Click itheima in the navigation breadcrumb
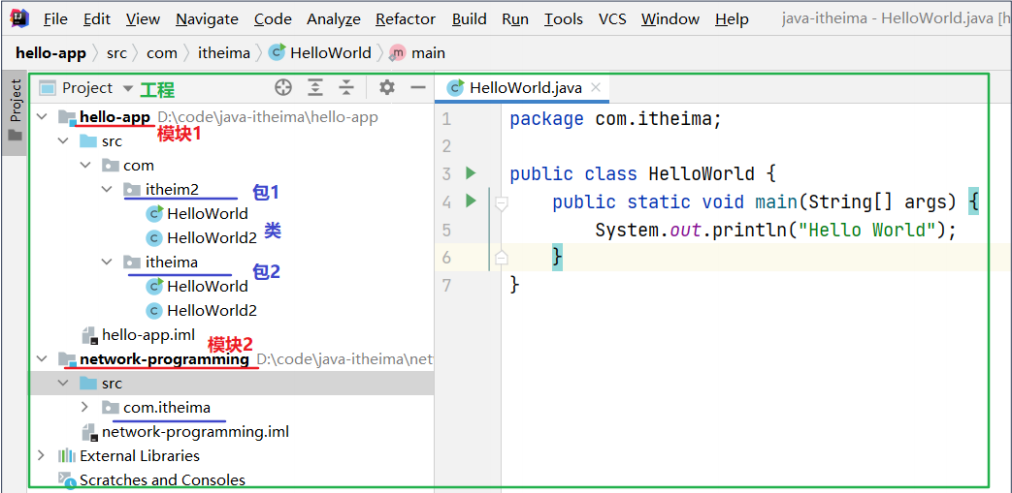The height and width of the screenshot is (493, 1012). pyautogui.click(x=224, y=53)
